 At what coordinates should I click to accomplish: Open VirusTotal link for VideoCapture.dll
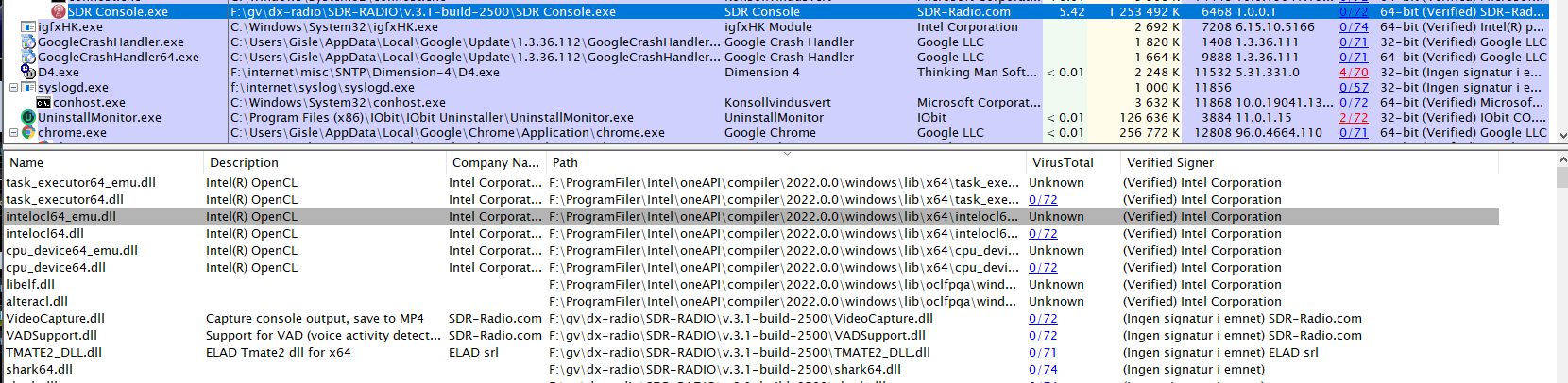[x=1043, y=319]
